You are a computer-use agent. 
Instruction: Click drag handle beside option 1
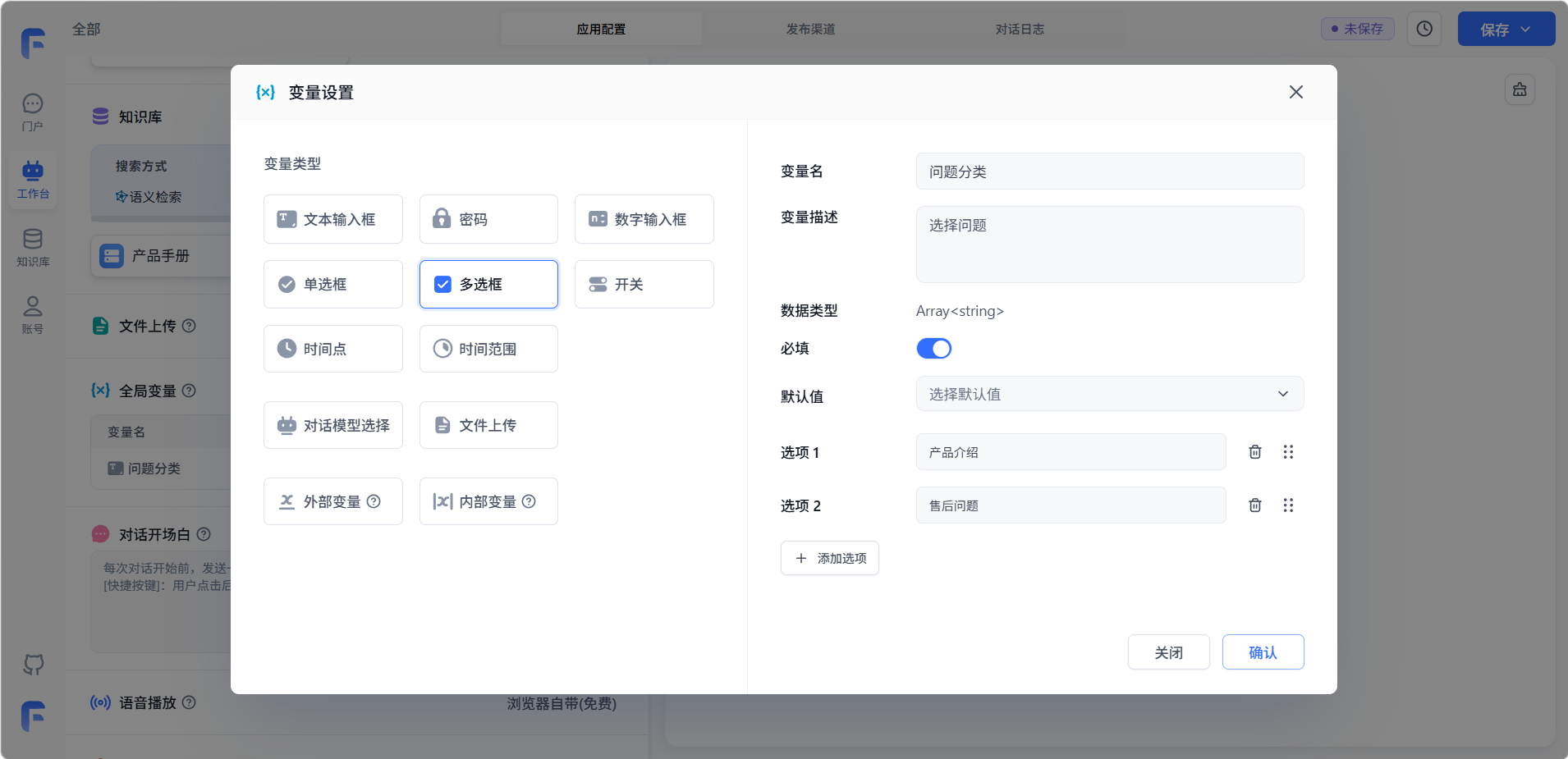coord(1288,452)
